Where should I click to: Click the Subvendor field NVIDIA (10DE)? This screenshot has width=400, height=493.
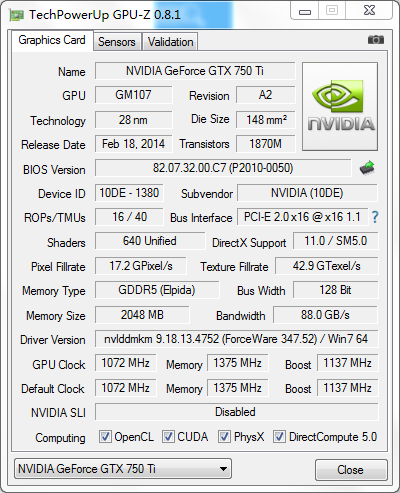(307, 193)
